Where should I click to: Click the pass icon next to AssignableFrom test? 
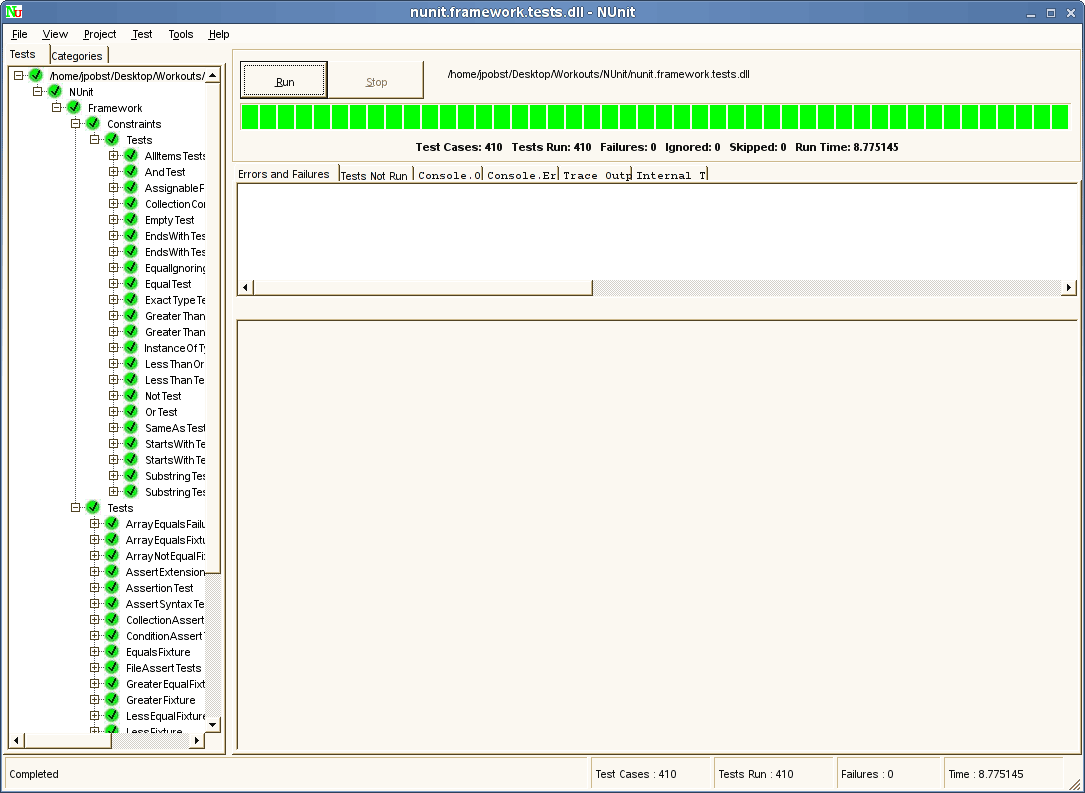point(131,188)
